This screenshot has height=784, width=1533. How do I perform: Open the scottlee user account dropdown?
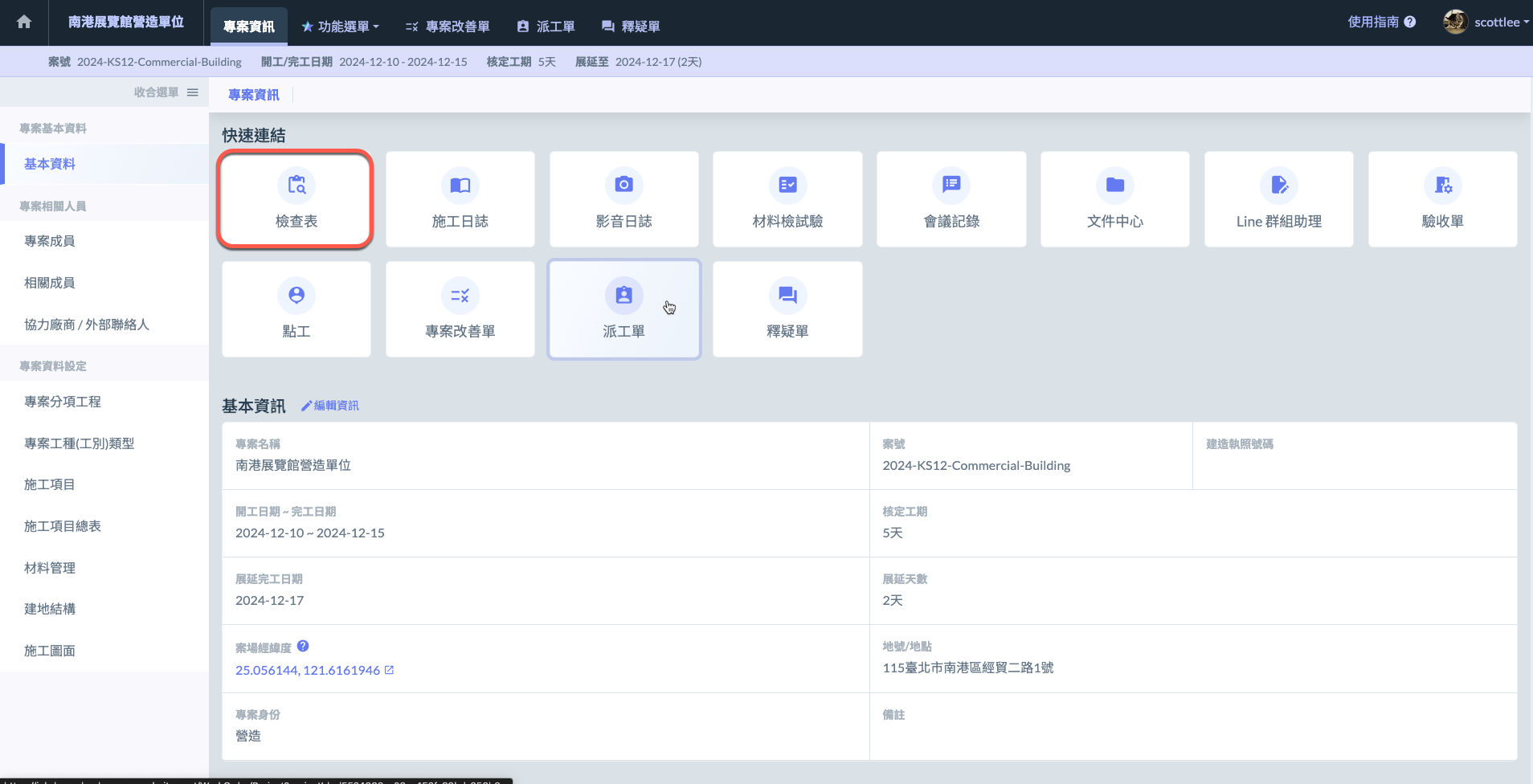coord(1486,22)
